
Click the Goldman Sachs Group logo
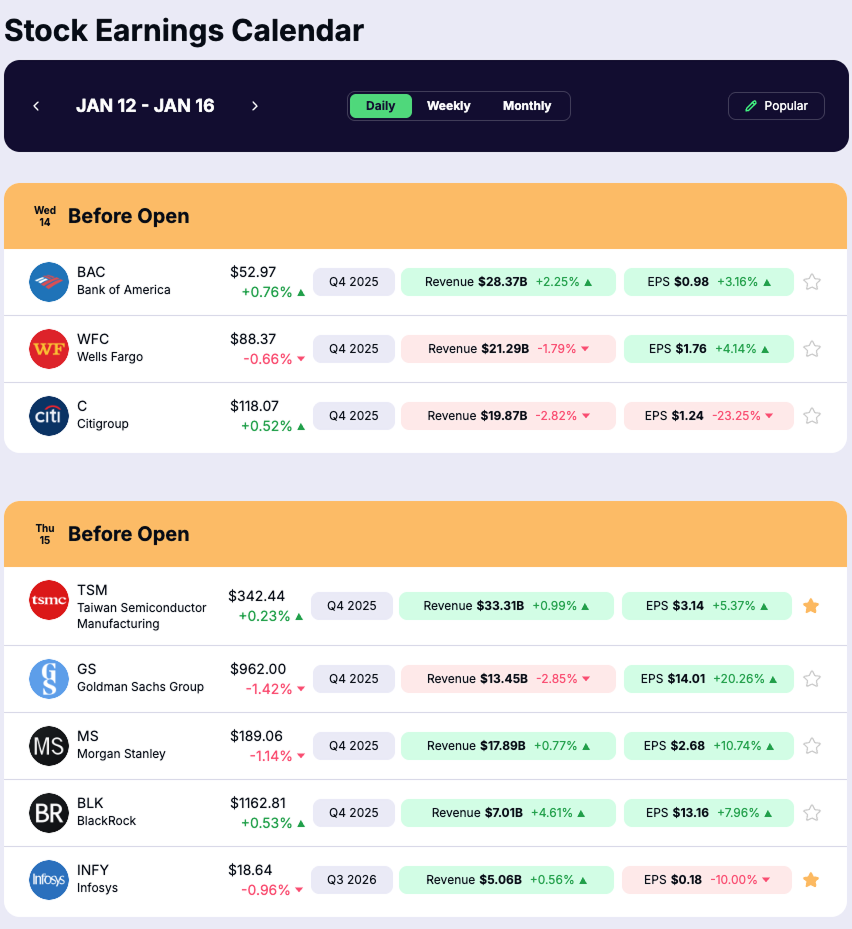48,678
